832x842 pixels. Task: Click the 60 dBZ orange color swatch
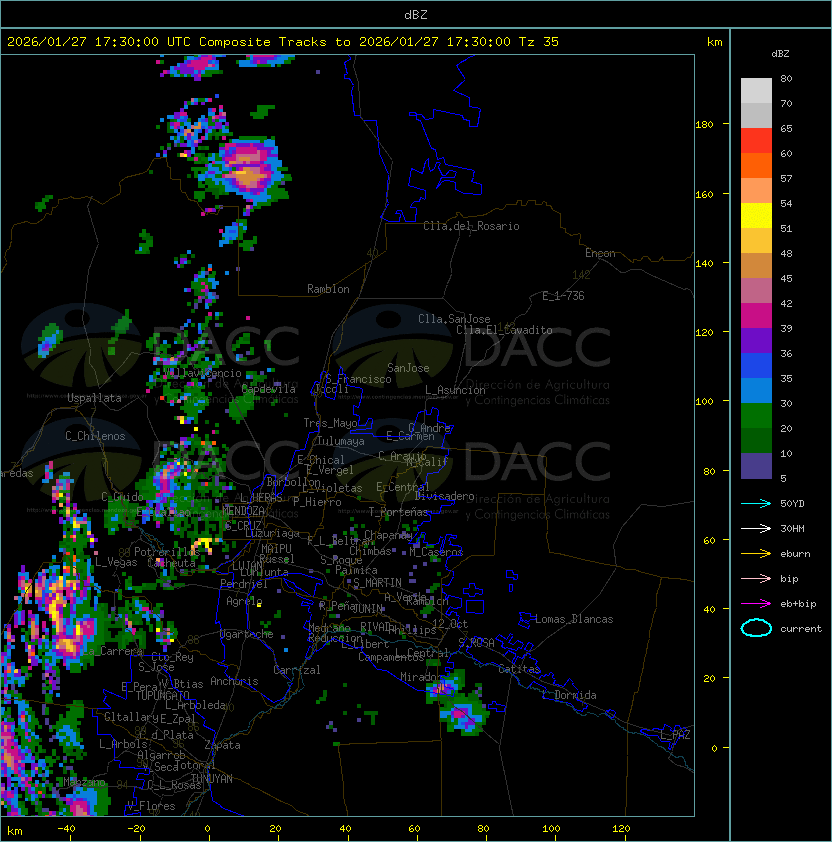(756, 166)
